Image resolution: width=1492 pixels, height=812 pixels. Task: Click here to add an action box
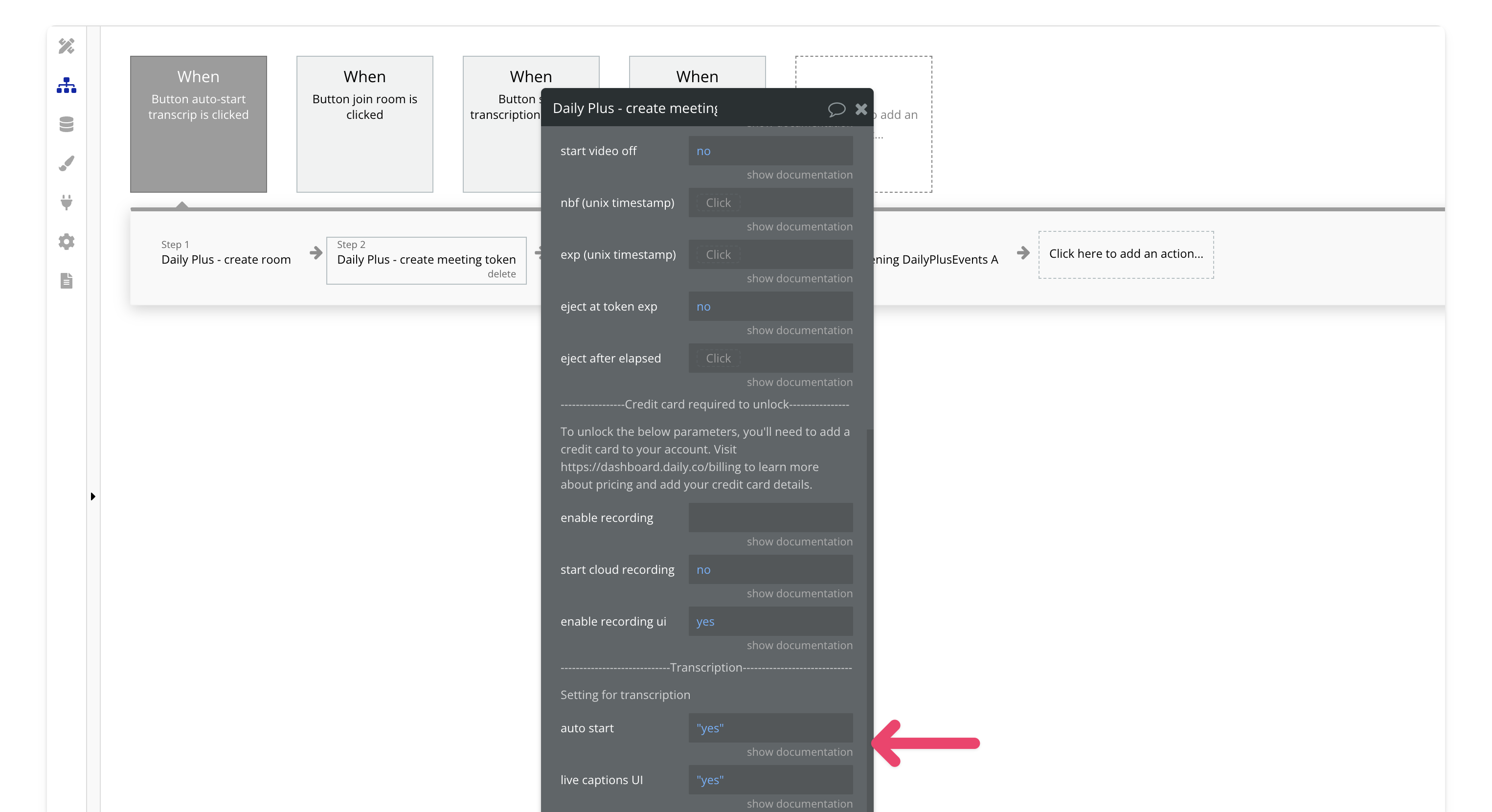[x=1126, y=254]
